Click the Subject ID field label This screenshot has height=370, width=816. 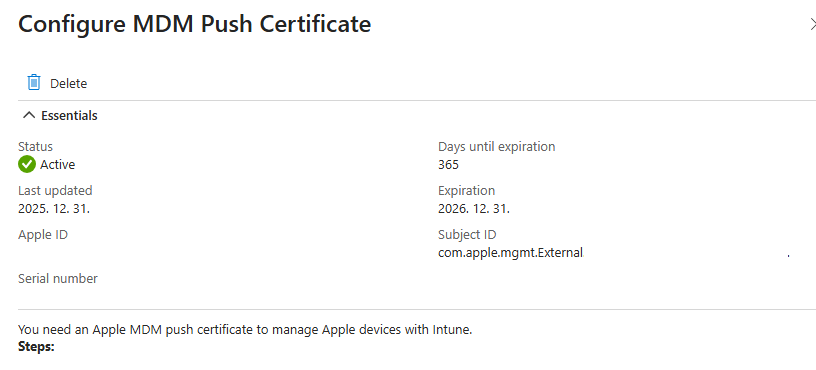click(467, 235)
